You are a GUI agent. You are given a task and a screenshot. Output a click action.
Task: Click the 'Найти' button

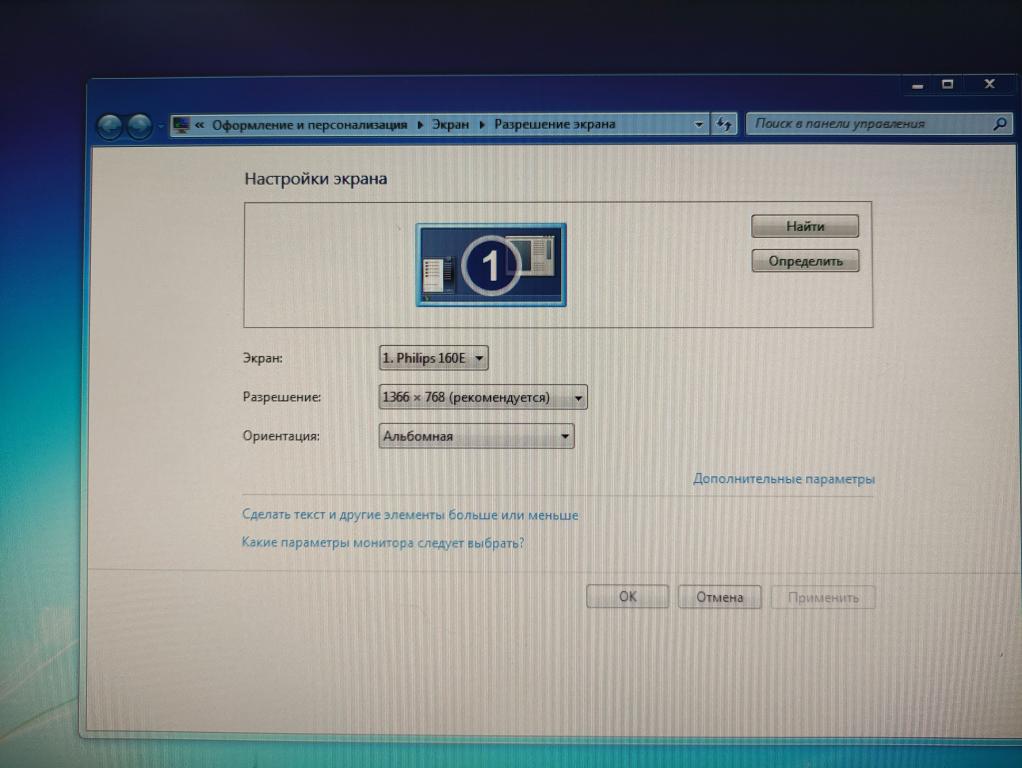coord(805,226)
